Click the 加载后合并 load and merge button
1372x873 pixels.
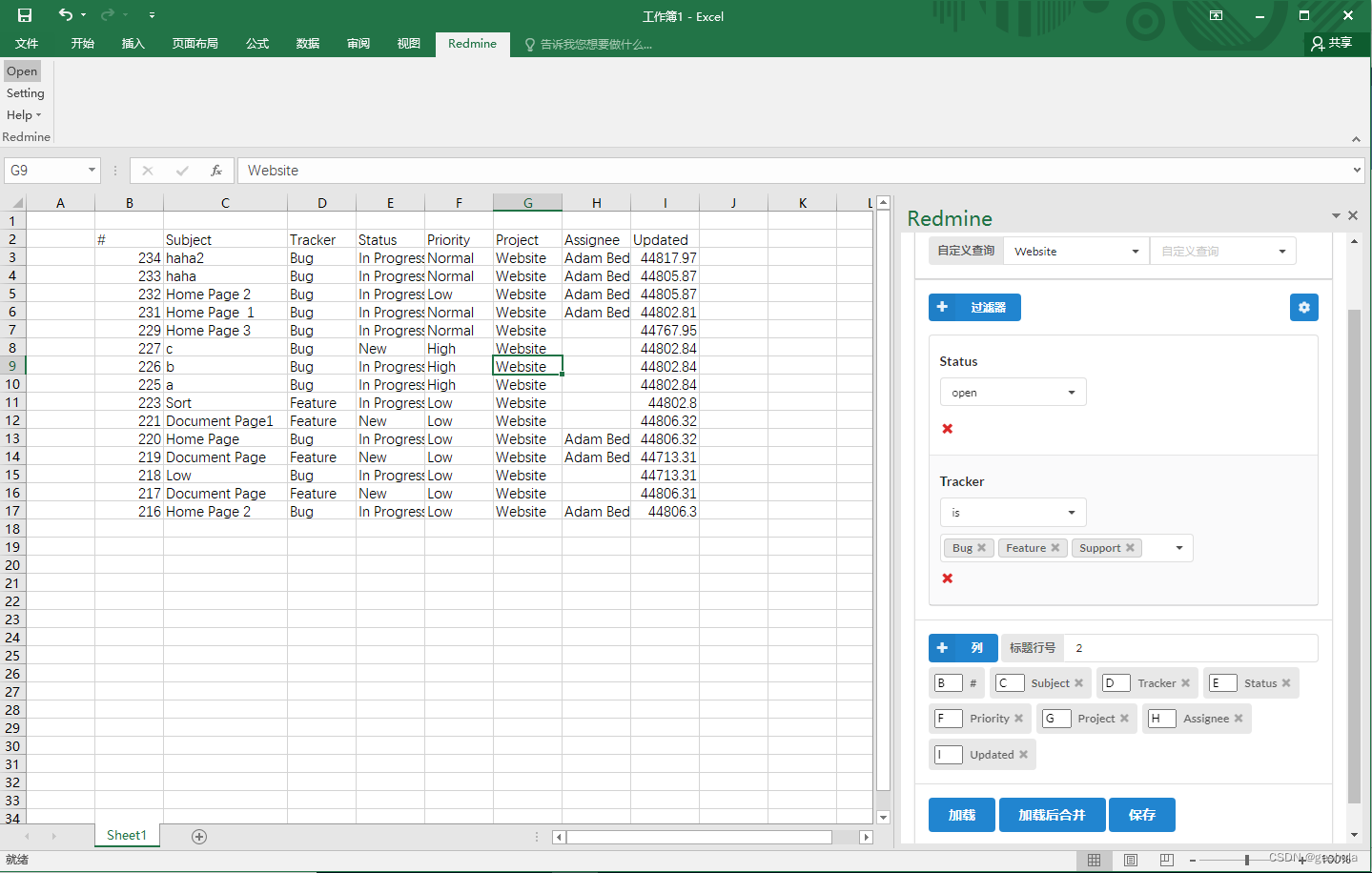(1053, 815)
